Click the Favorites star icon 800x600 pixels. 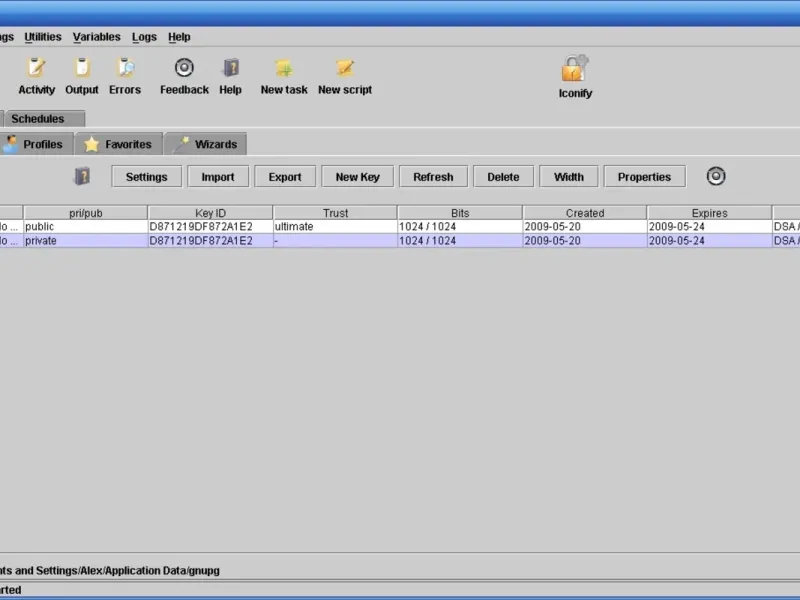pyautogui.click(x=91, y=144)
